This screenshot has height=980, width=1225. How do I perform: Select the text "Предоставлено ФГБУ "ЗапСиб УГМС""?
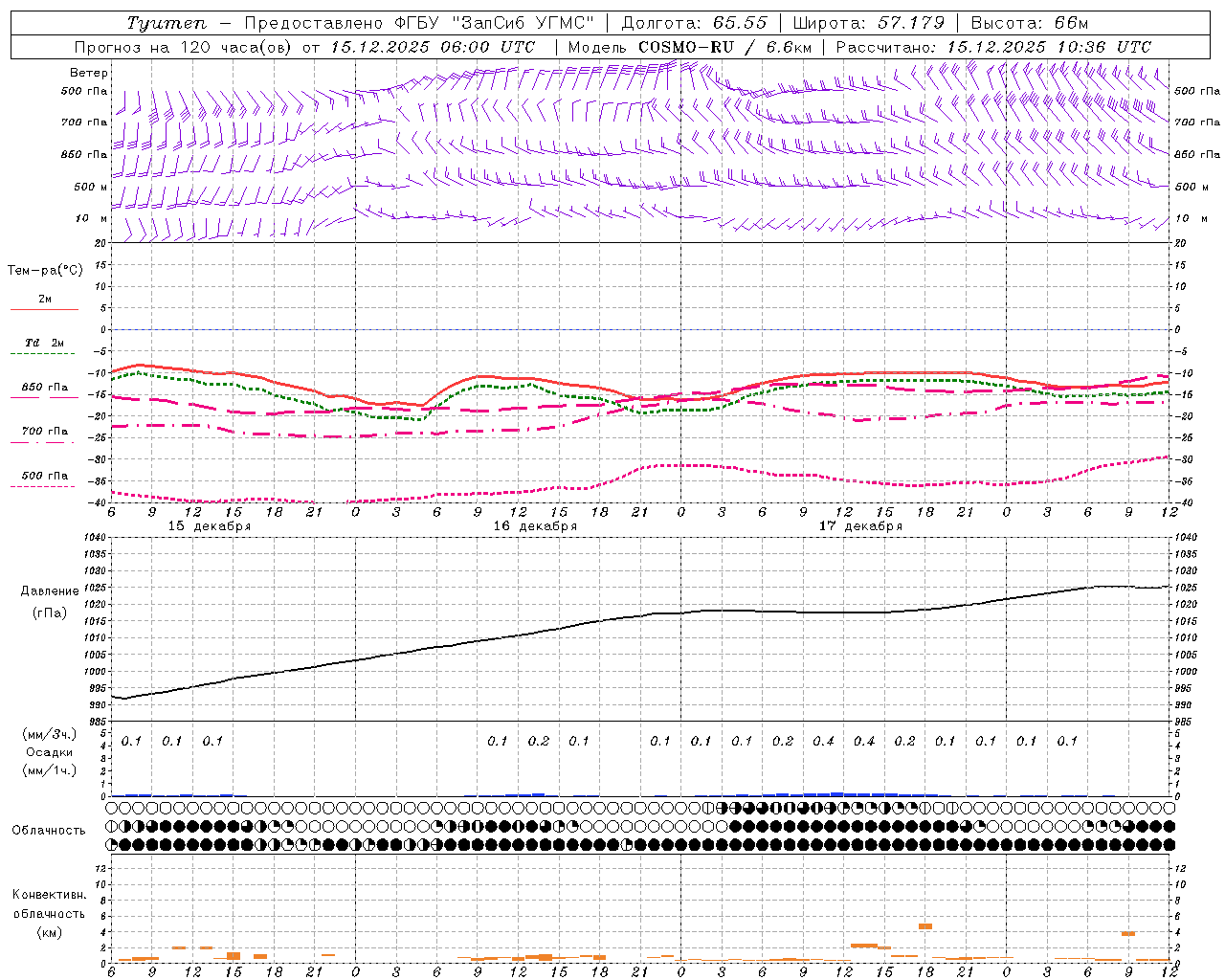(419, 23)
